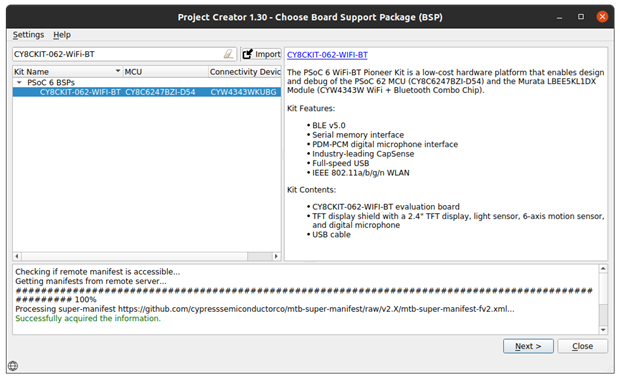This screenshot has width=620, height=379.
Task: Close the Project Creator dialog
Action: (x=582, y=346)
